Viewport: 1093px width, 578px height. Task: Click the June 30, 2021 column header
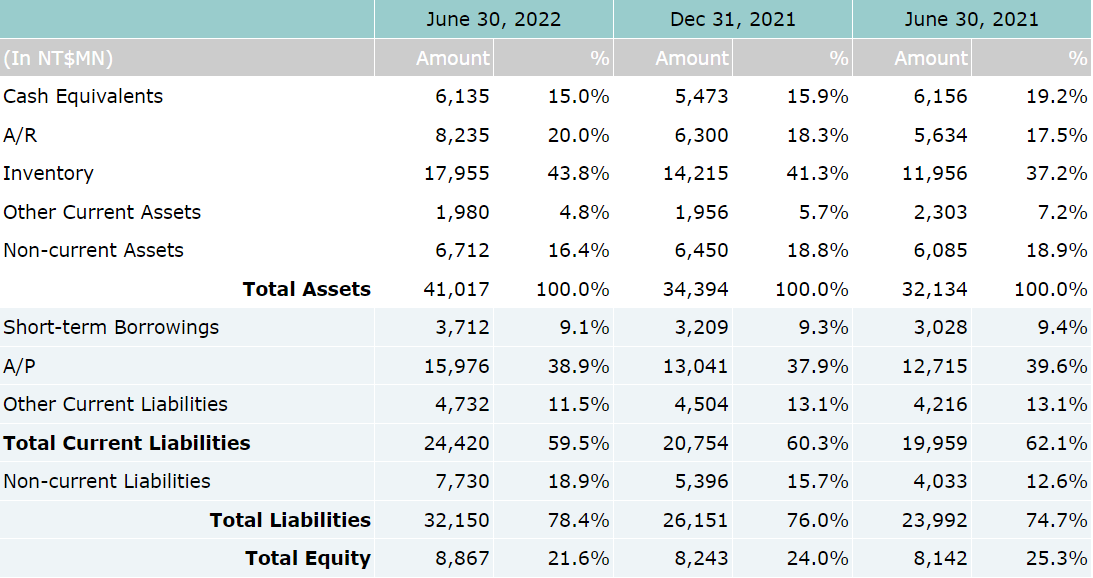pos(971,19)
